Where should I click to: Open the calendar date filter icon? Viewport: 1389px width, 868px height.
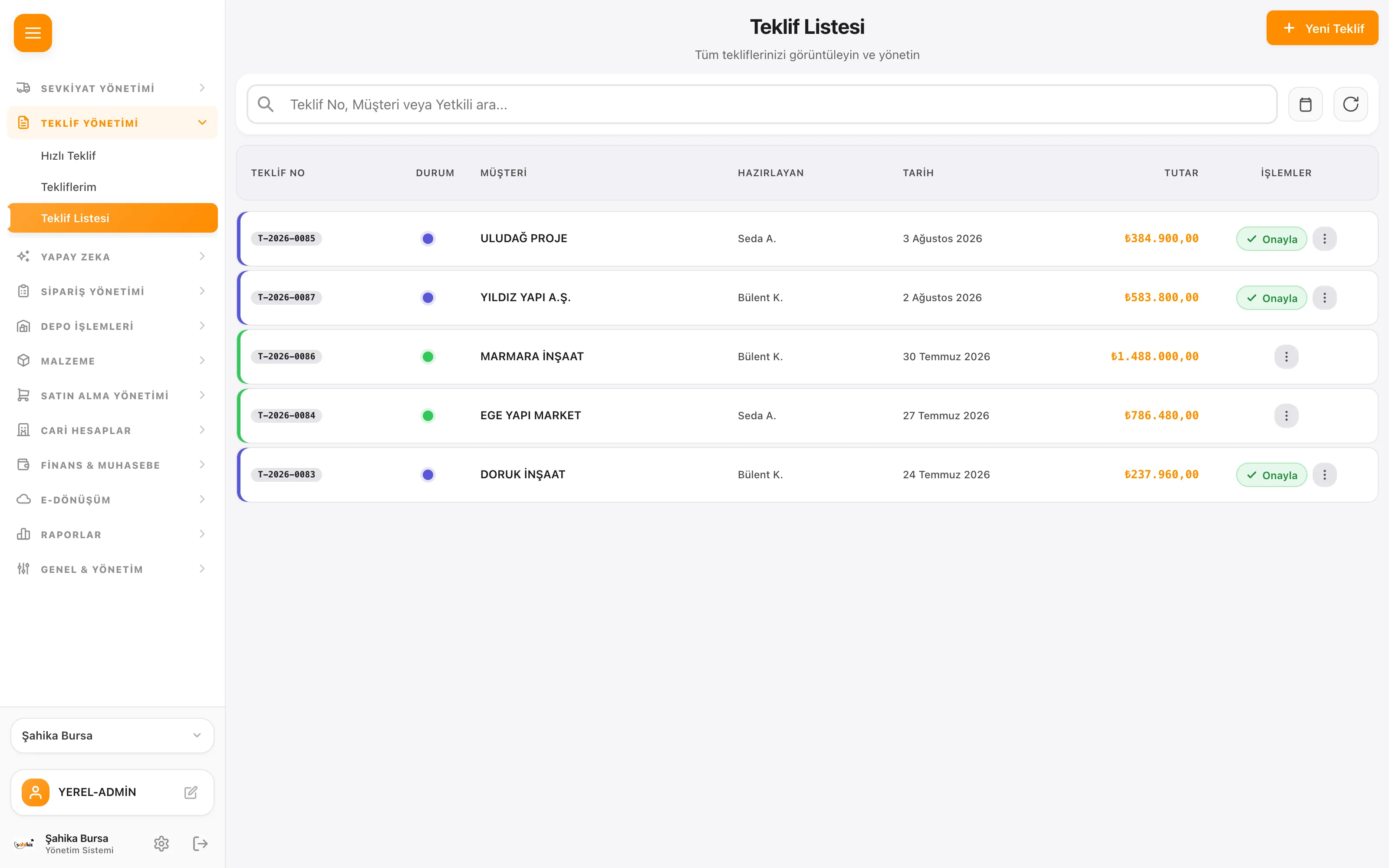(x=1305, y=105)
